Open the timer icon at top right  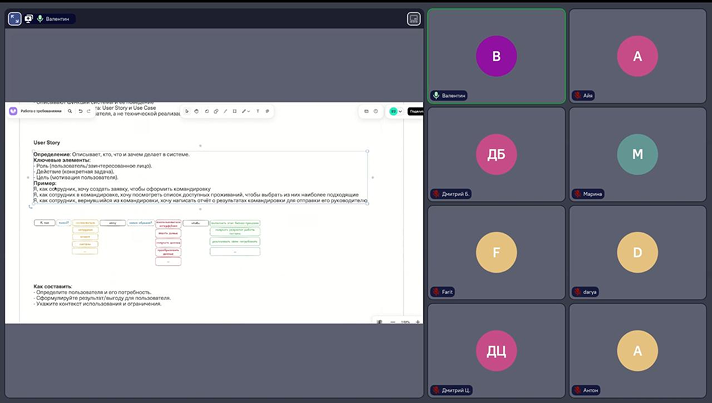(x=376, y=111)
